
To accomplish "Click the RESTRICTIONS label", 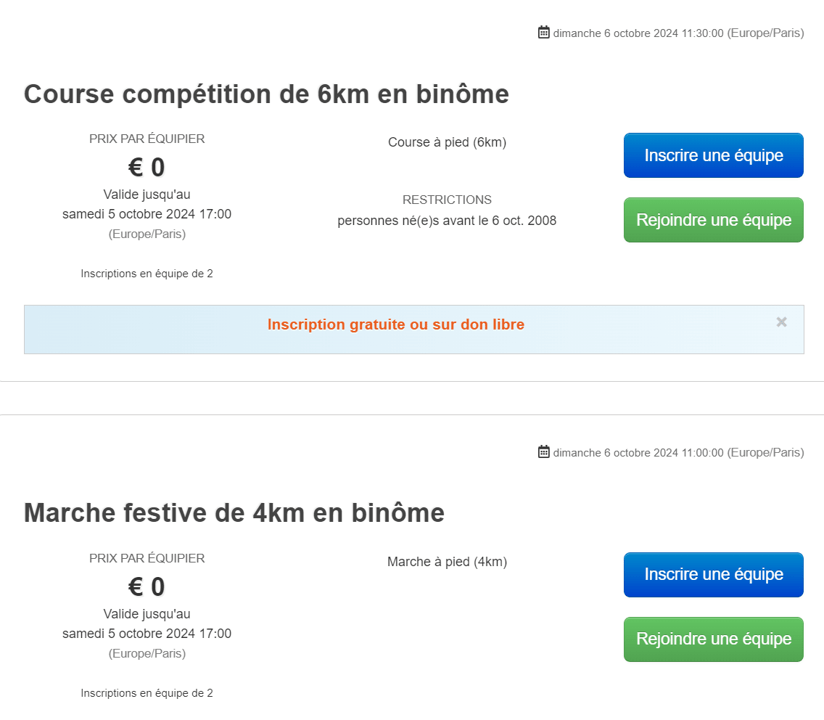I will pyautogui.click(x=447, y=200).
